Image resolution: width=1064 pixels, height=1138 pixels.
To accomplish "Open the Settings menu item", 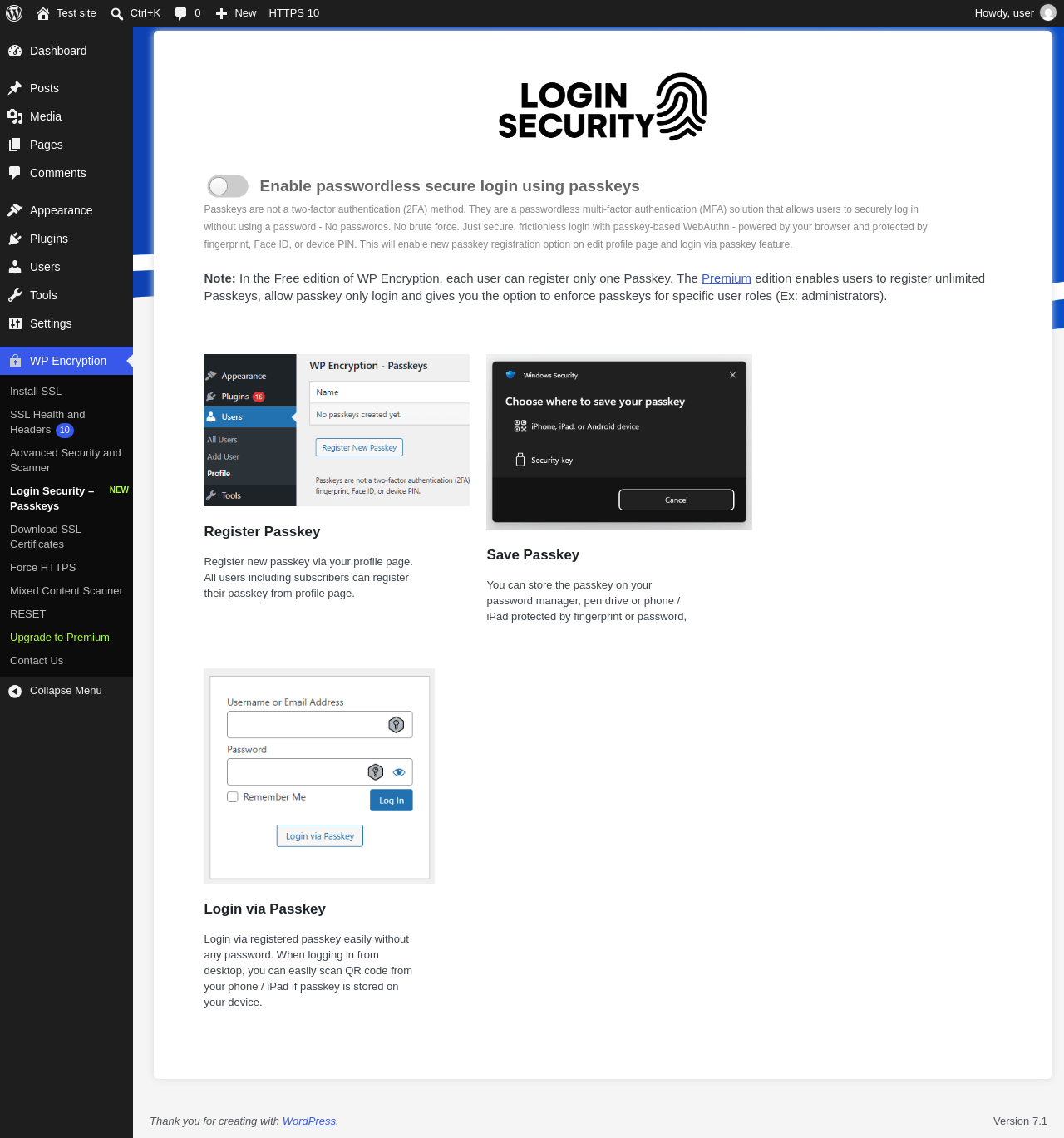I will (66, 323).
